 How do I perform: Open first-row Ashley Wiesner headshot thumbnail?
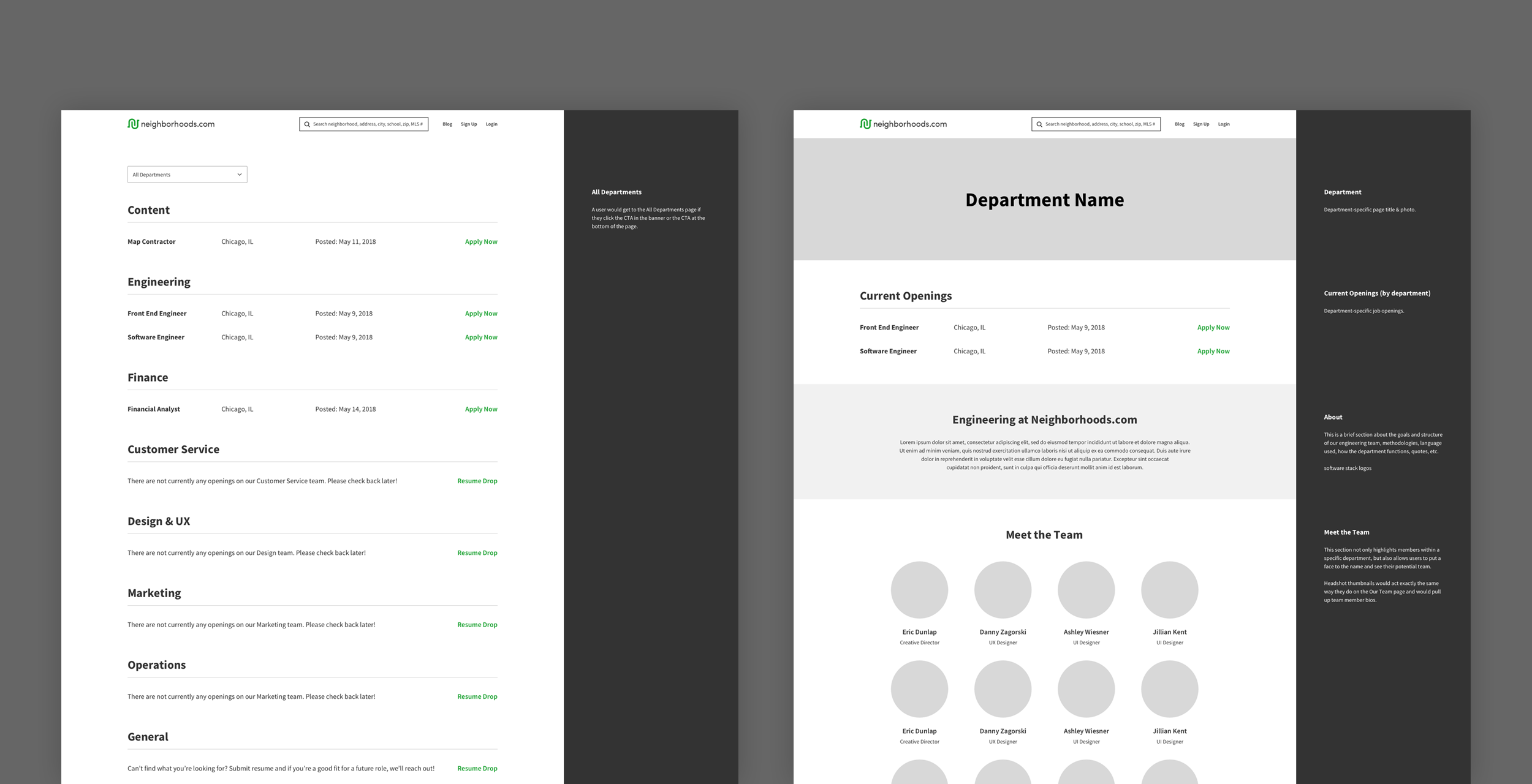[x=1086, y=590]
